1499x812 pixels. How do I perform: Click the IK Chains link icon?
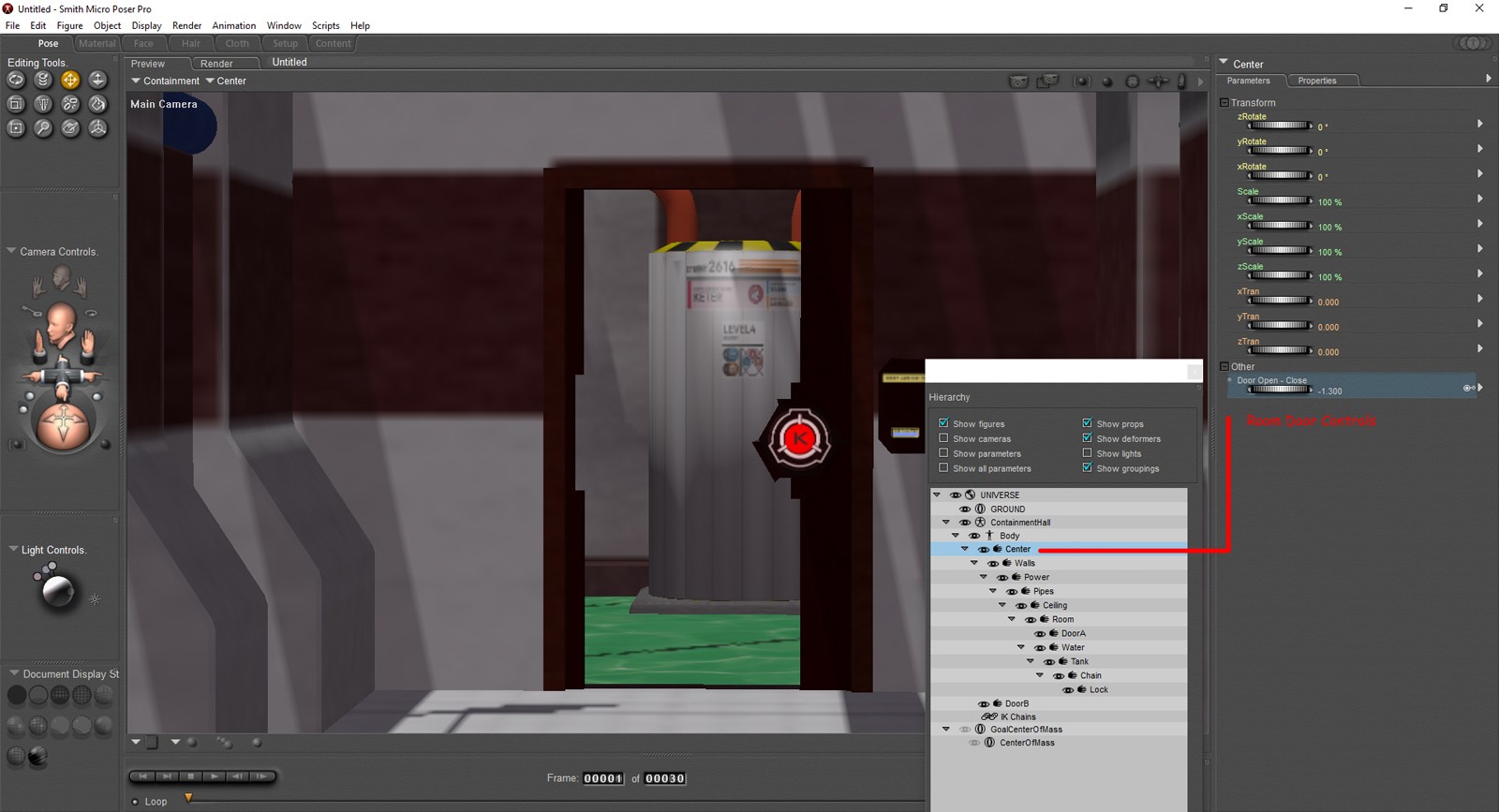point(989,716)
